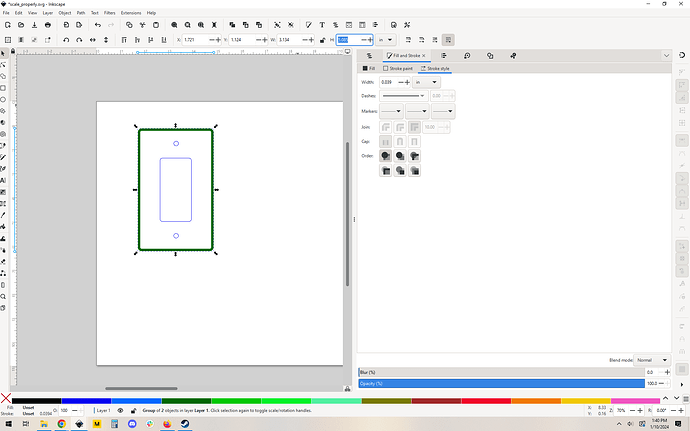Remove color with red X swatch
Screen dimensions: 690x431
coord(6,398)
